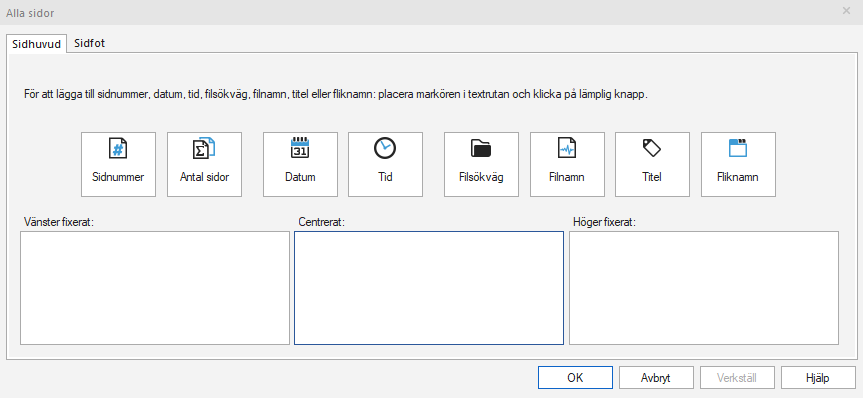
Task: Click the greyed-out Verkställ apply button
Action: [x=737, y=378]
